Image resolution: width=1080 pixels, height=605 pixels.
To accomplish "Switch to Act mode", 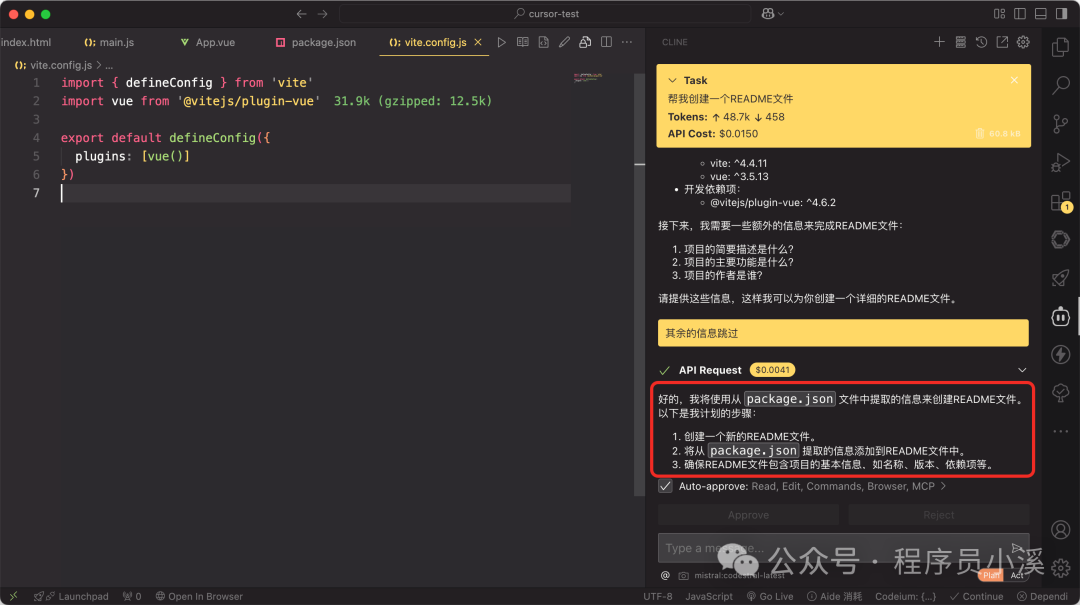I will [x=1017, y=575].
